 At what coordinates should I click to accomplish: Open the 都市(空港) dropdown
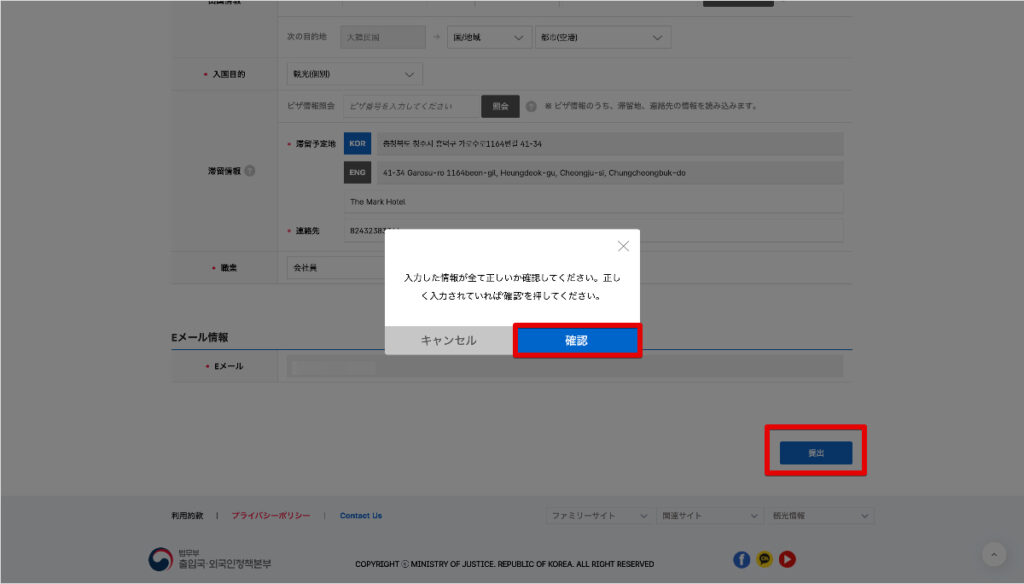coord(603,36)
